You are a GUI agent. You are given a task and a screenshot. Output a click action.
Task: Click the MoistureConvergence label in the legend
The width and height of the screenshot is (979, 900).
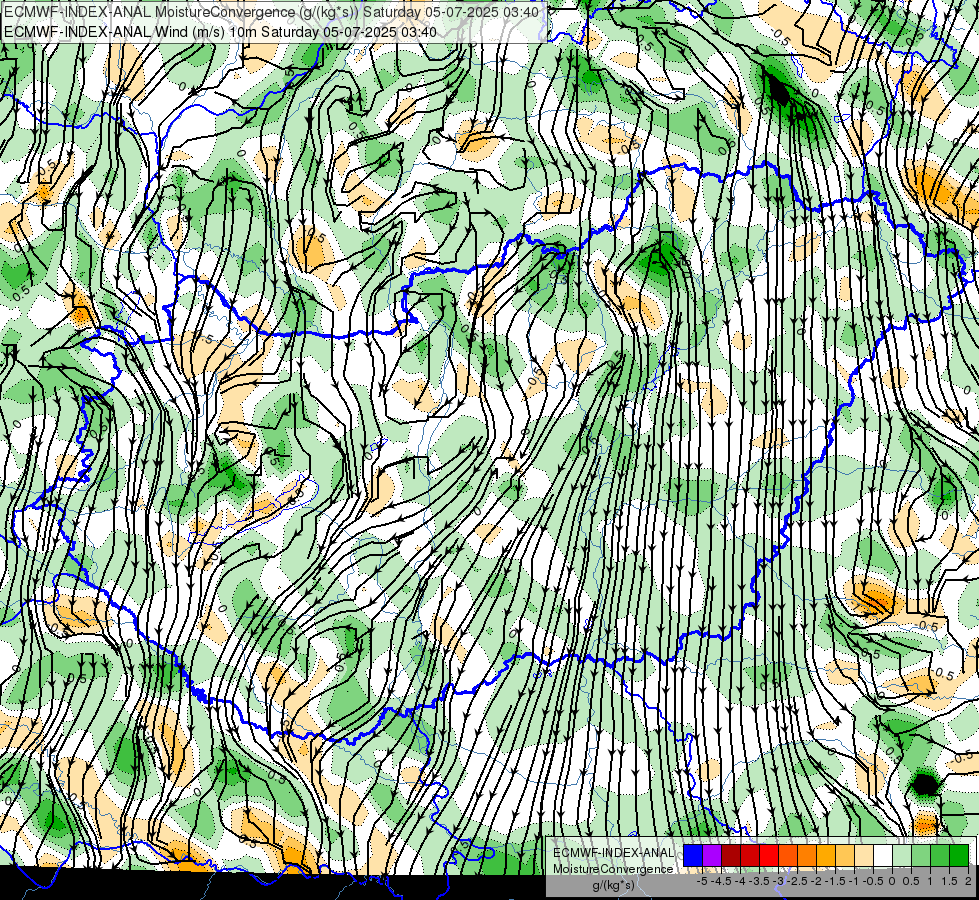pyautogui.click(x=613, y=869)
